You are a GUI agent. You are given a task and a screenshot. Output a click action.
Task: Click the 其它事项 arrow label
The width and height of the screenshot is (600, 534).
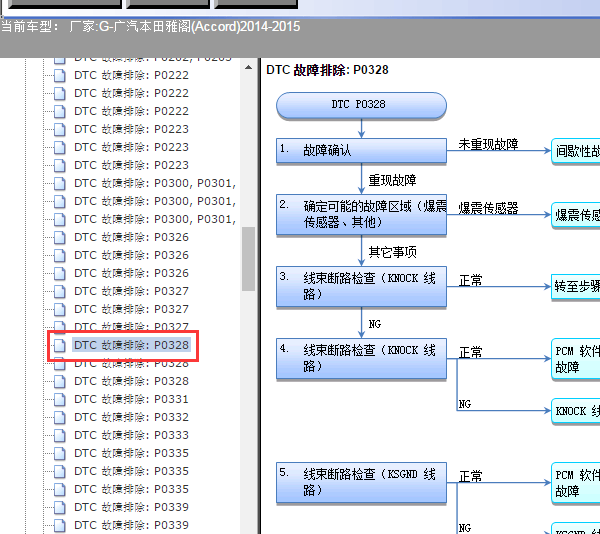pyautogui.click(x=392, y=252)
